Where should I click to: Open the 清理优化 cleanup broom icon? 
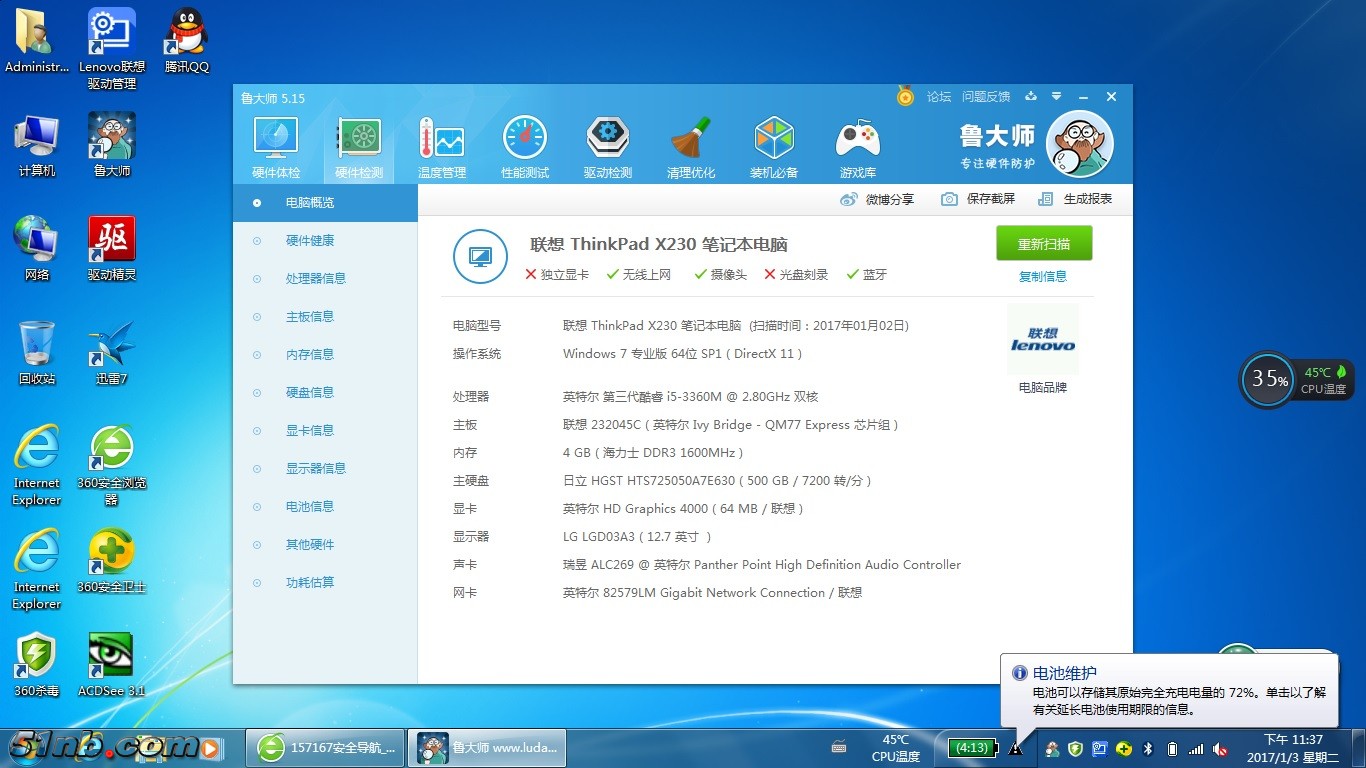pos(690,148)
